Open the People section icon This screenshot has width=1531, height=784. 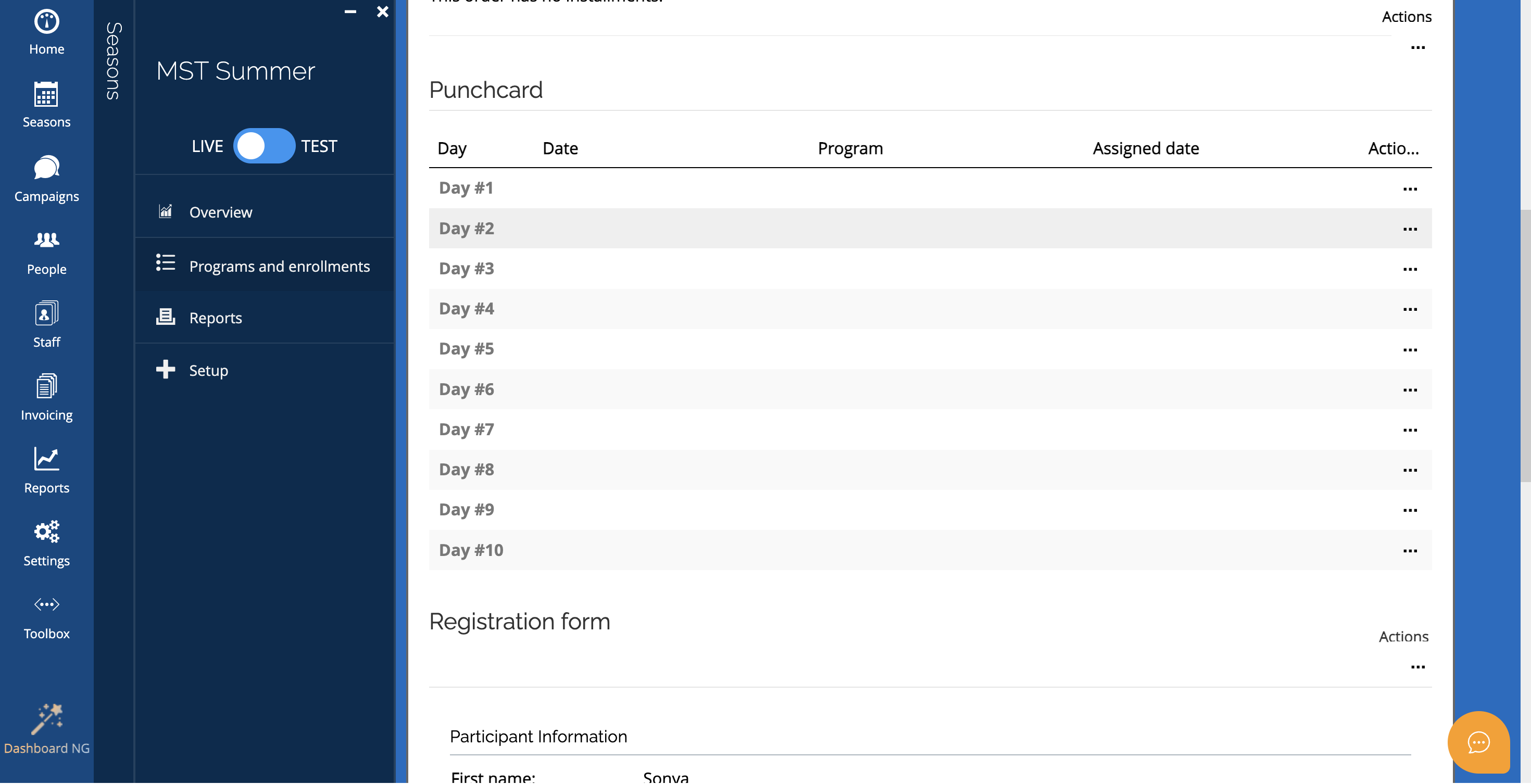[x=46, y=240]
